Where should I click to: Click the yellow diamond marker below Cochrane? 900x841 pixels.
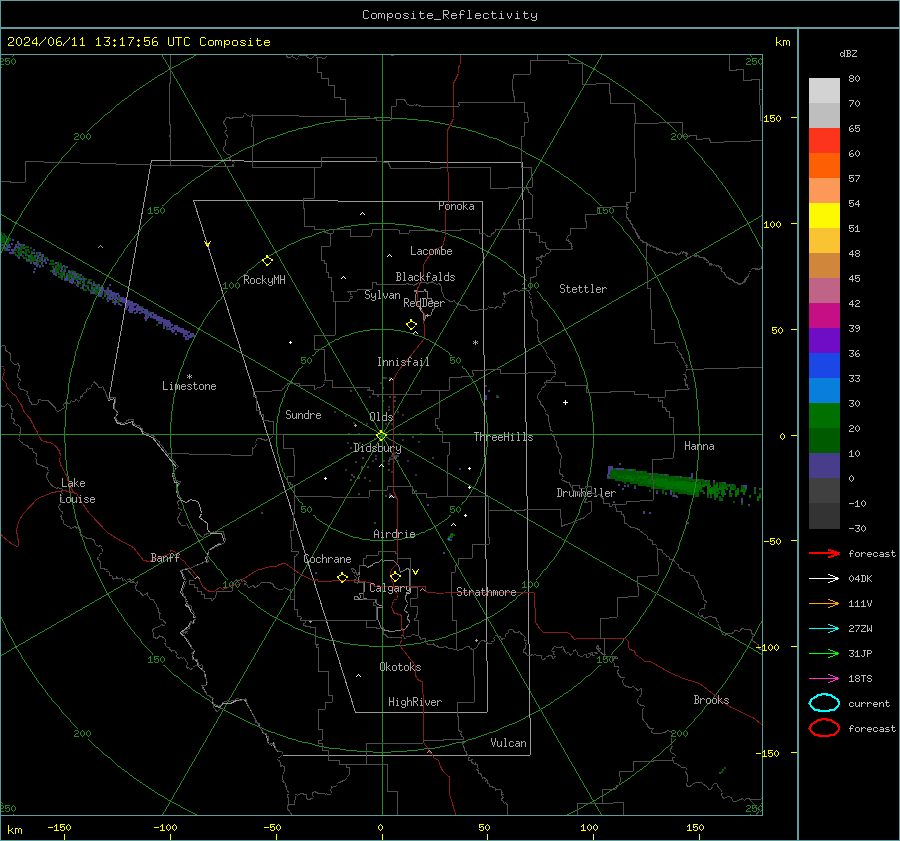pyautogui.click(x=342, y=577)
